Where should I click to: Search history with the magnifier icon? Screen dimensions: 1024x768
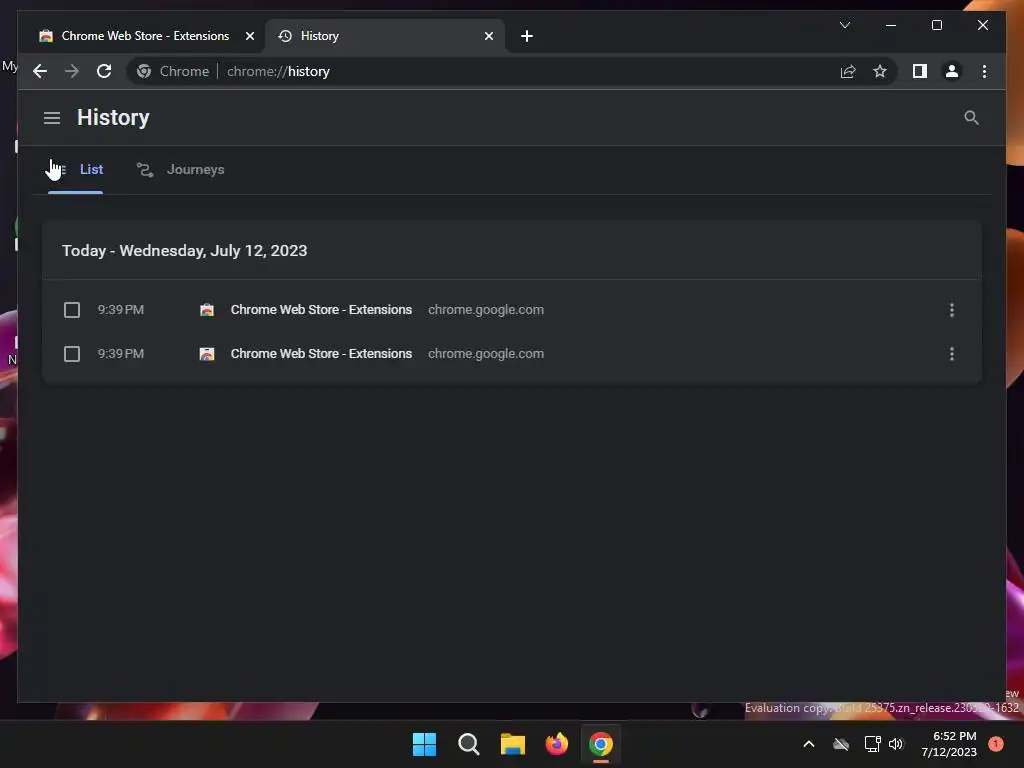(x=971, y=118)
